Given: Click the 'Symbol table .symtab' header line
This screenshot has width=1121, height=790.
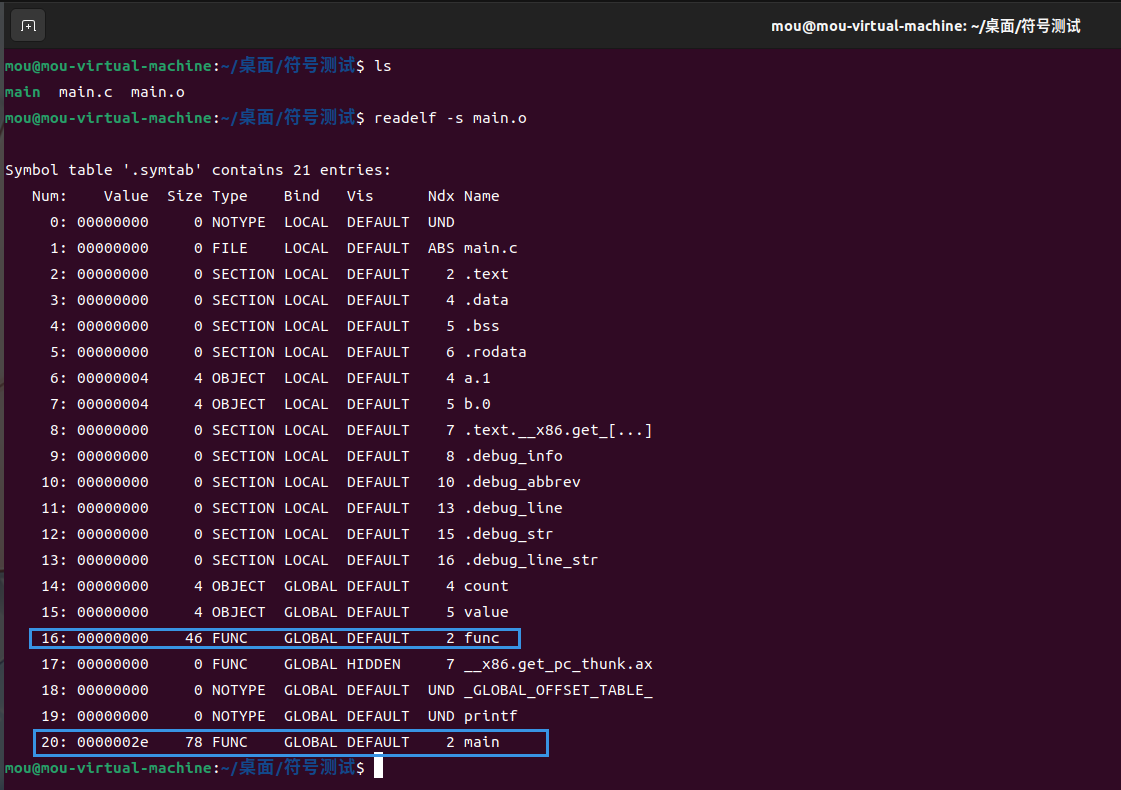Looking at the screenshot, I should [198, 170].
